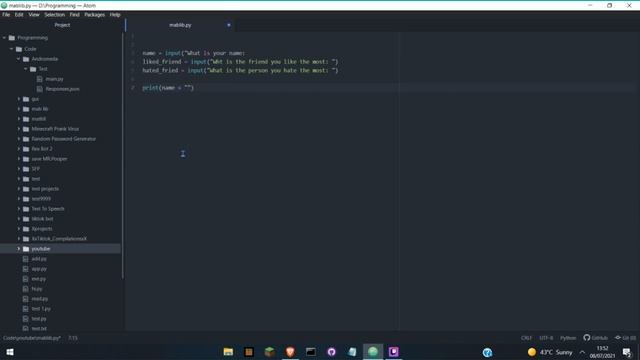Click the Minecraft Prank Virus folder icon
640x360 pixels.
point(26,129)
